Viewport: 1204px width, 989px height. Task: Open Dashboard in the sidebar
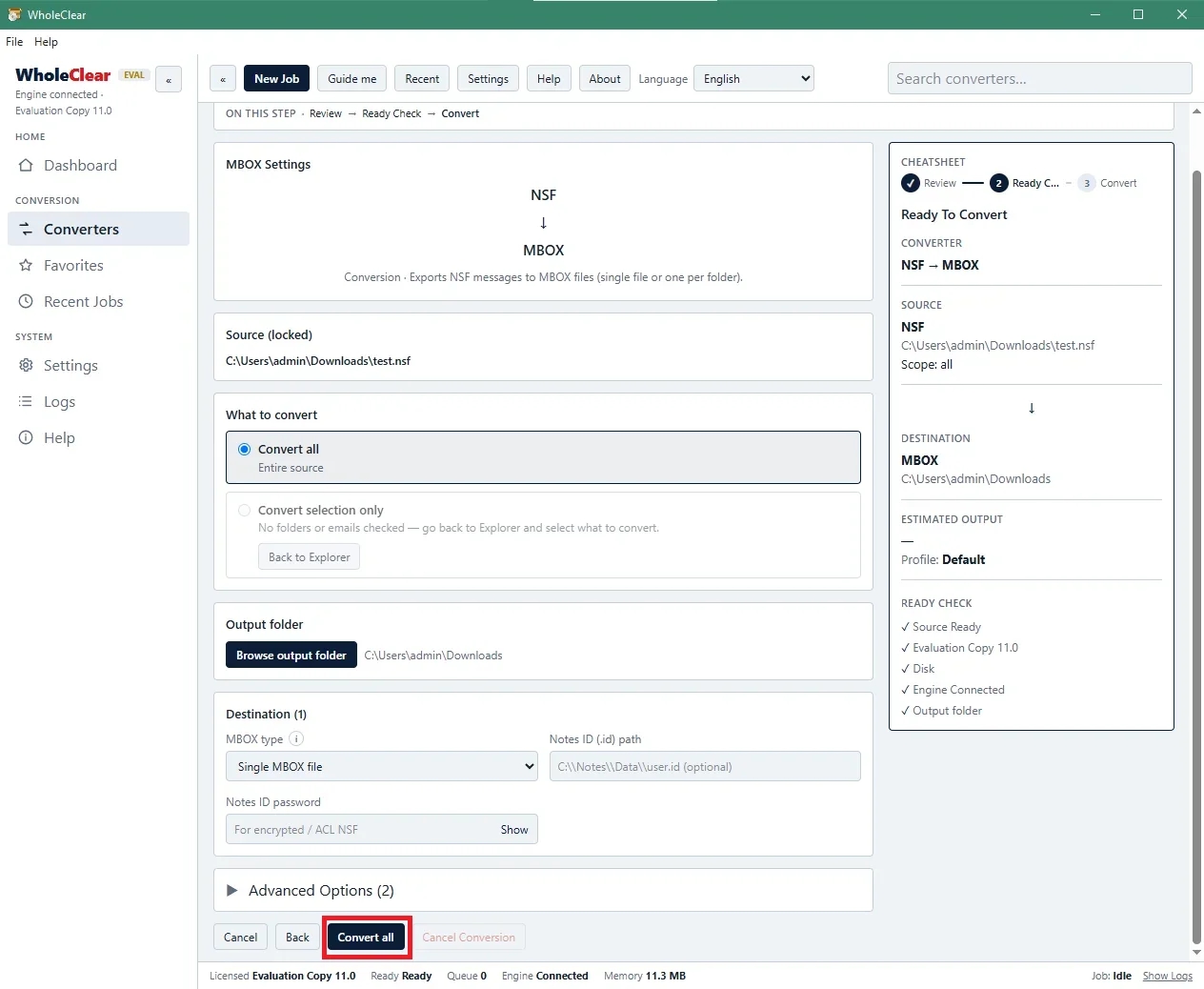98,165
